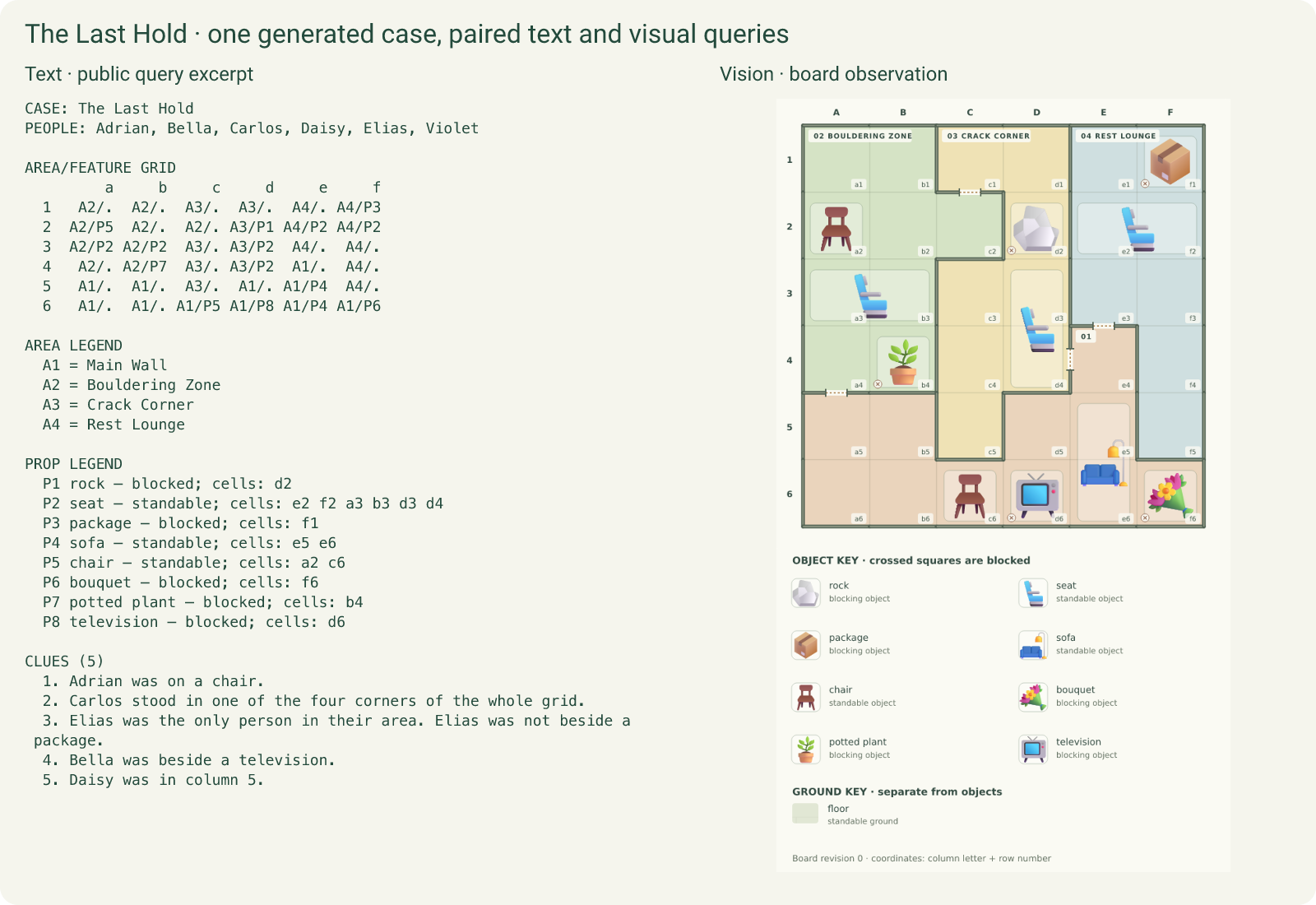The image size is (1316, 905).
Task: Click the blocked cross marker in cell d6
Action: 1012,518
